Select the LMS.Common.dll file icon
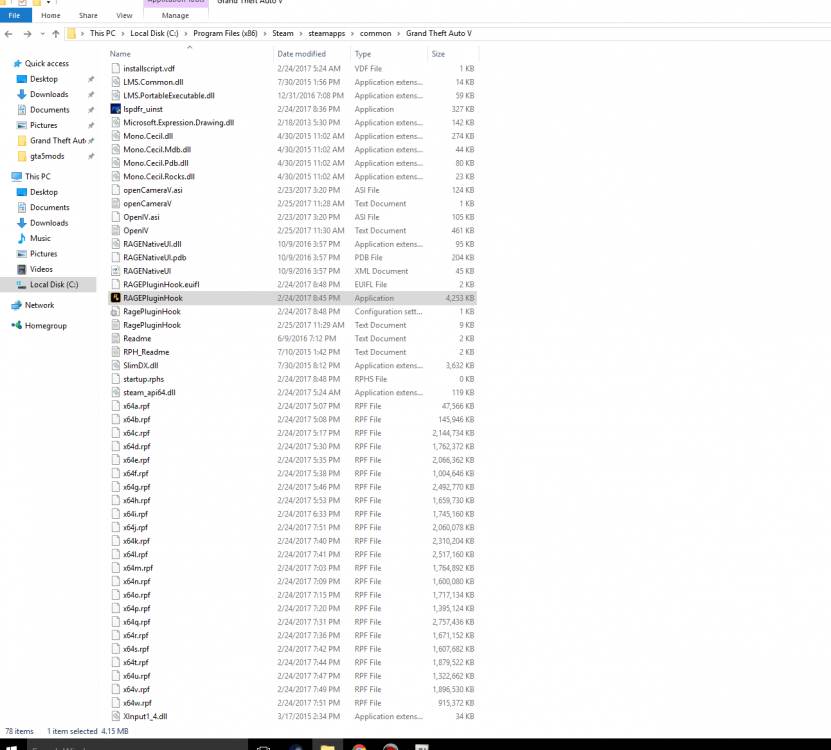Viewport: 831px width, 750px height. (x=116, y=82)
